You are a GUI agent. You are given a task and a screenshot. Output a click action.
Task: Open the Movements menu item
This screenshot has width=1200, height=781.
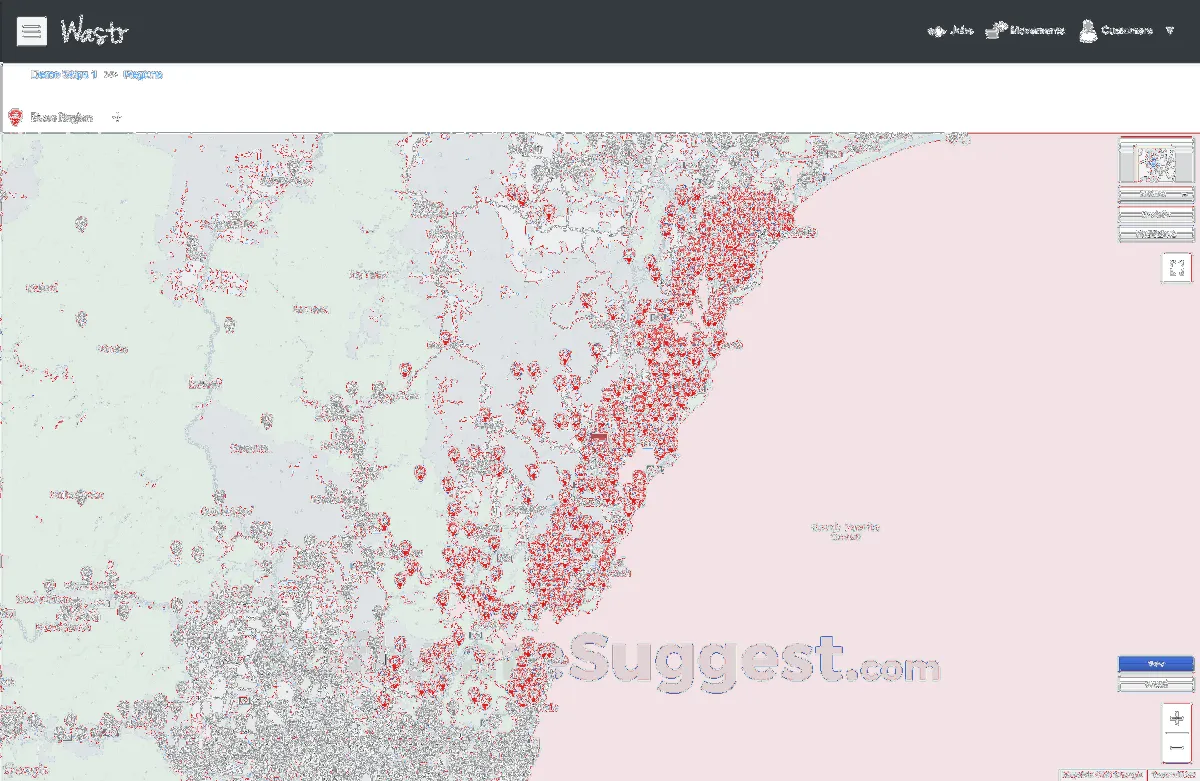1036,31
